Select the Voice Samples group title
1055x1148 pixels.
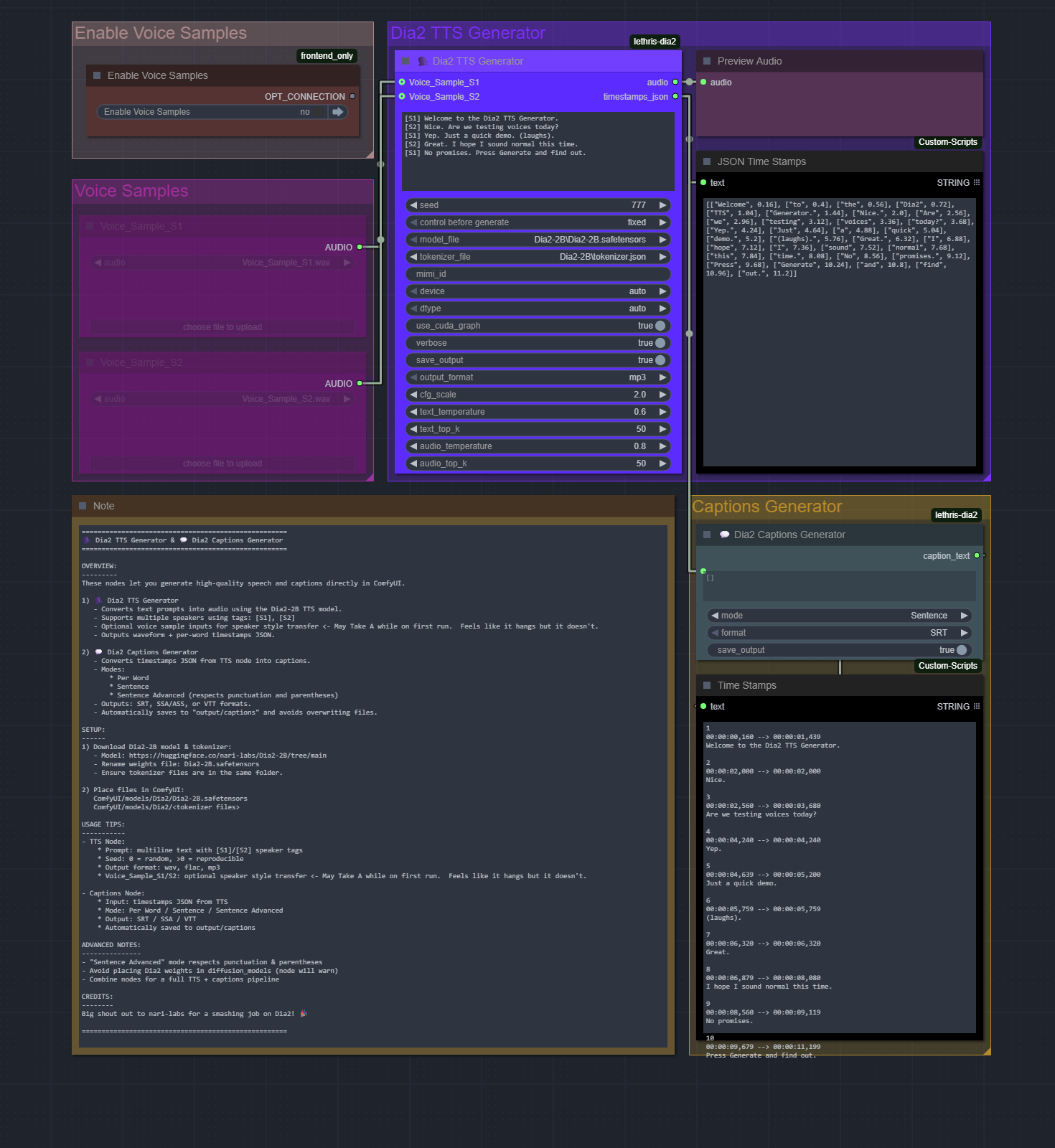pyautogui.click(x=132, y=191)
